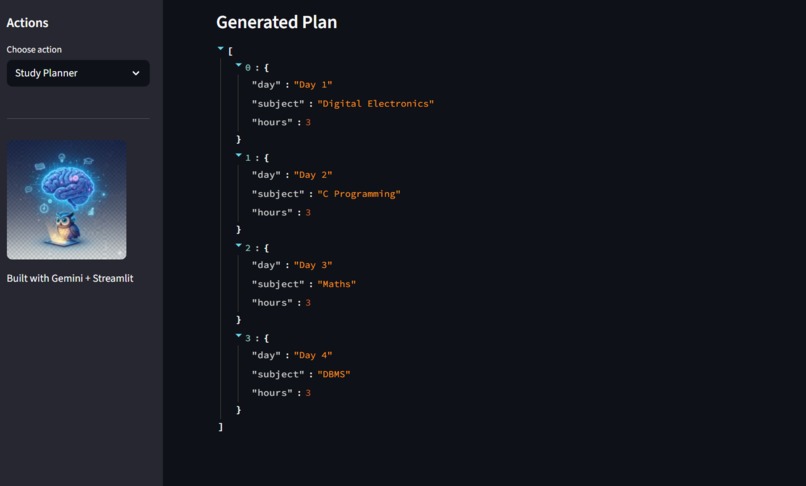Image resolution: width=806 pixels, height=486 pixels.
Task: Click the "Day 3" value
Action: tap(313, 265)
